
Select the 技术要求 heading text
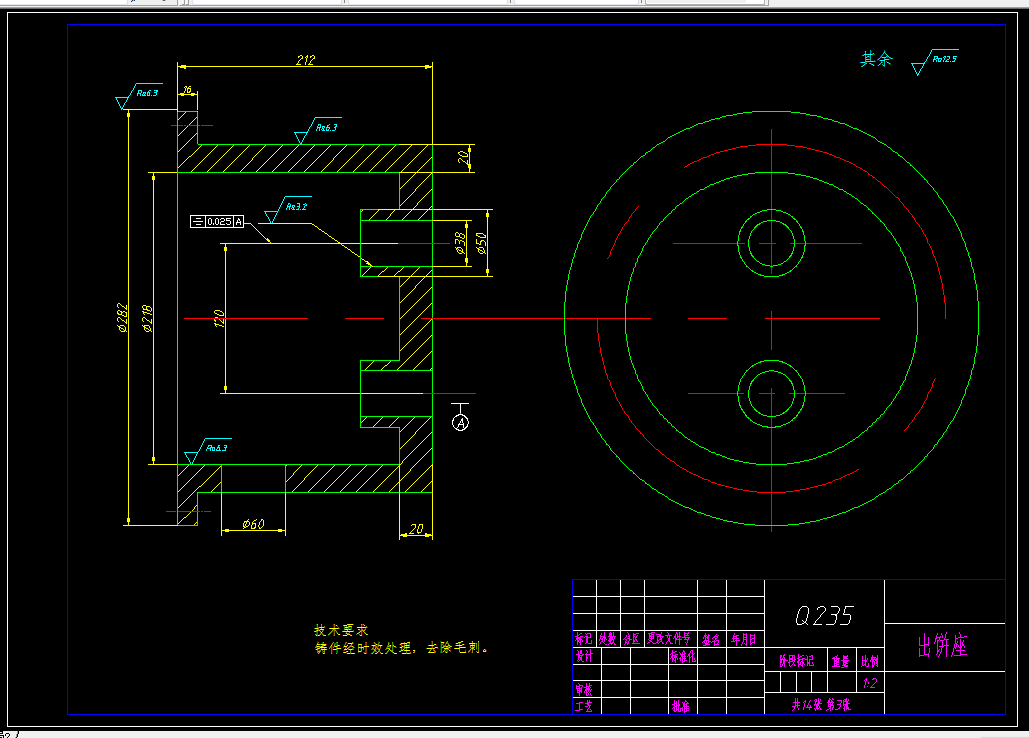[341, 630]
